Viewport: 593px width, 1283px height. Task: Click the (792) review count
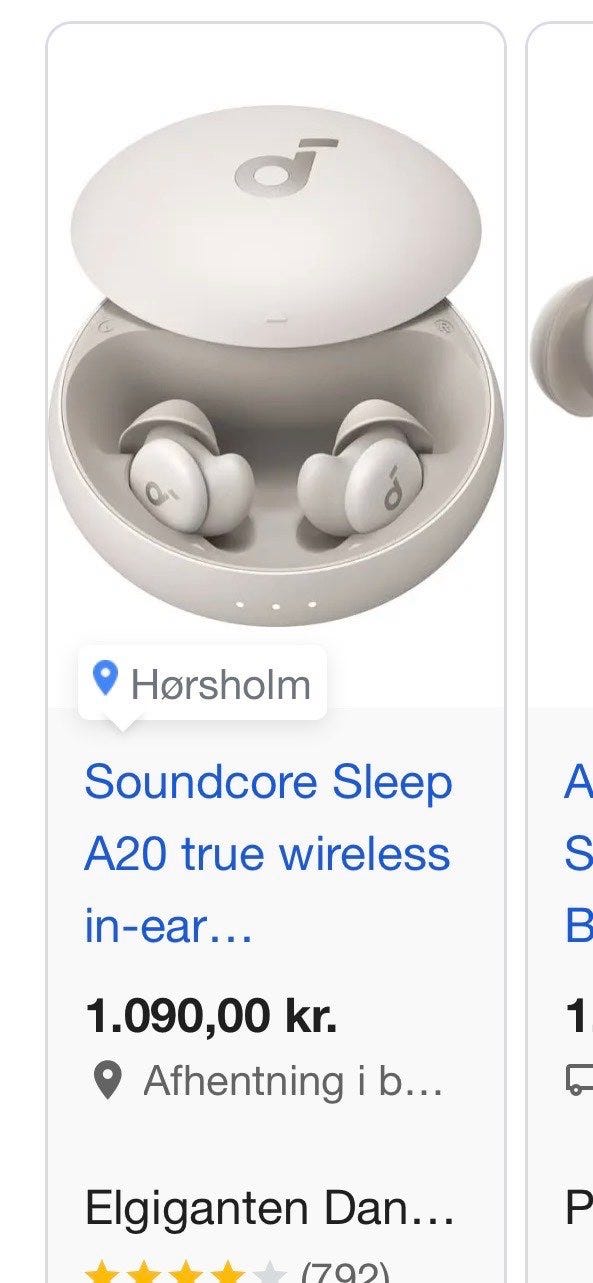click(345, 1272)
